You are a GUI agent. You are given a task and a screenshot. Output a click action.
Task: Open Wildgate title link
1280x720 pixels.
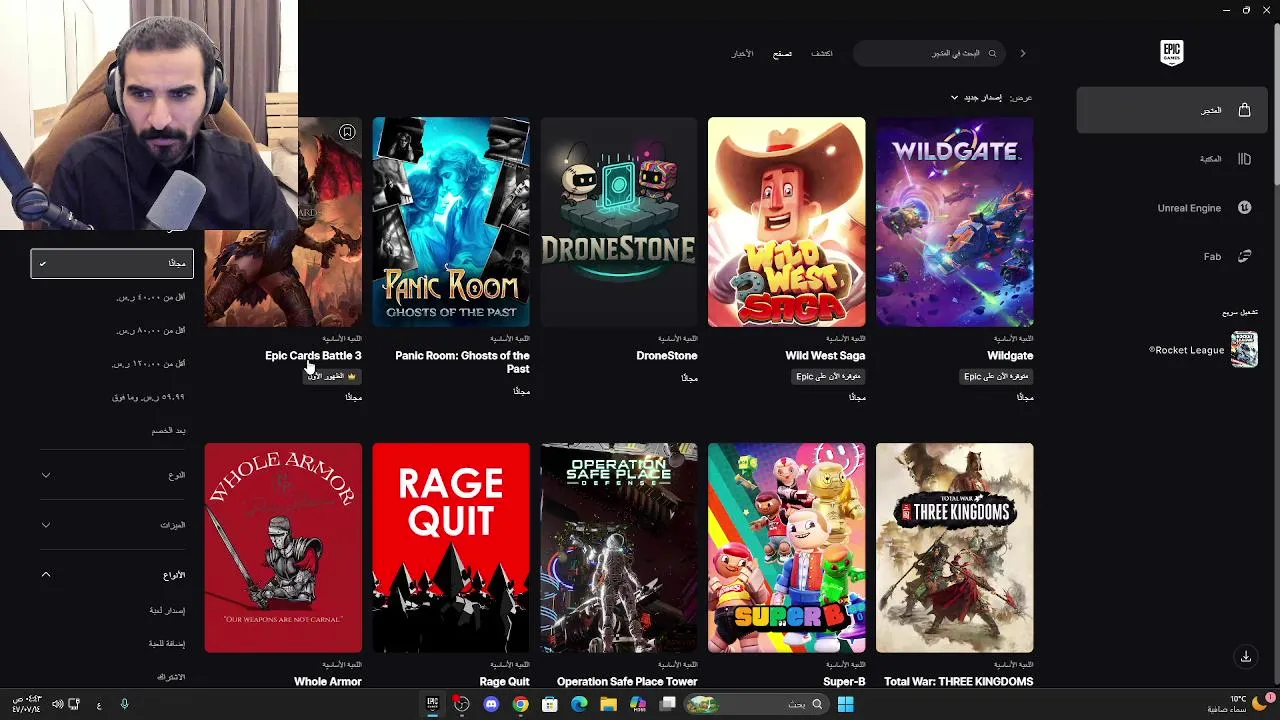[x=1010, y=355]
